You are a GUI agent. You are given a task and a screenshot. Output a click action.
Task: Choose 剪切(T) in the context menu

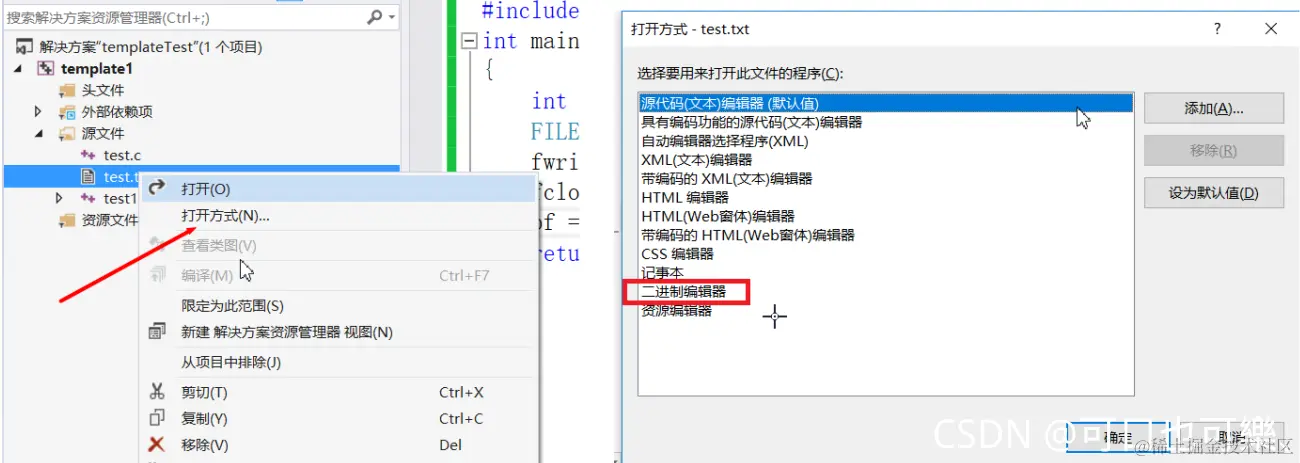[x=338, y=392]
